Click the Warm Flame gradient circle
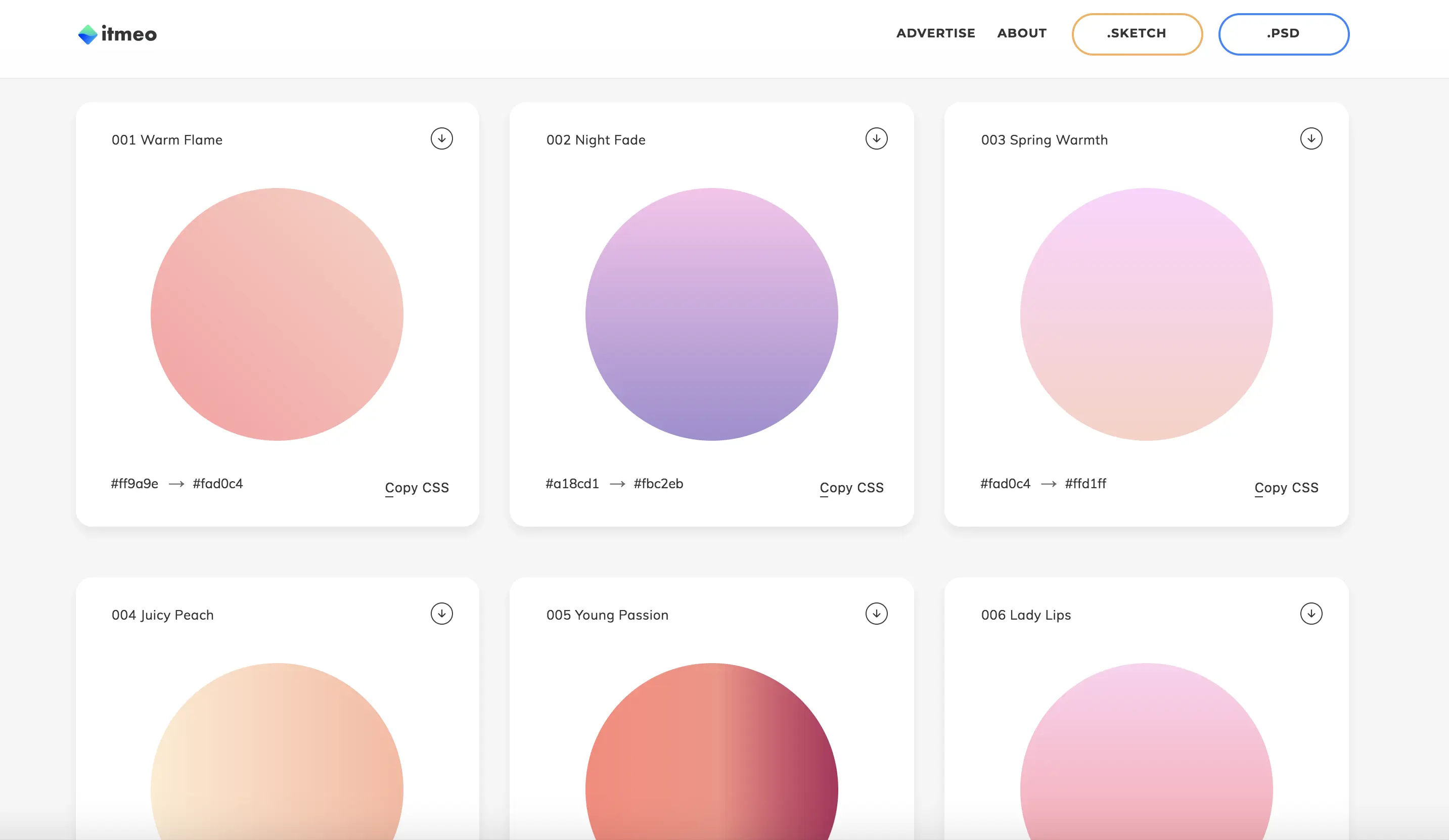 click(277, 314)
